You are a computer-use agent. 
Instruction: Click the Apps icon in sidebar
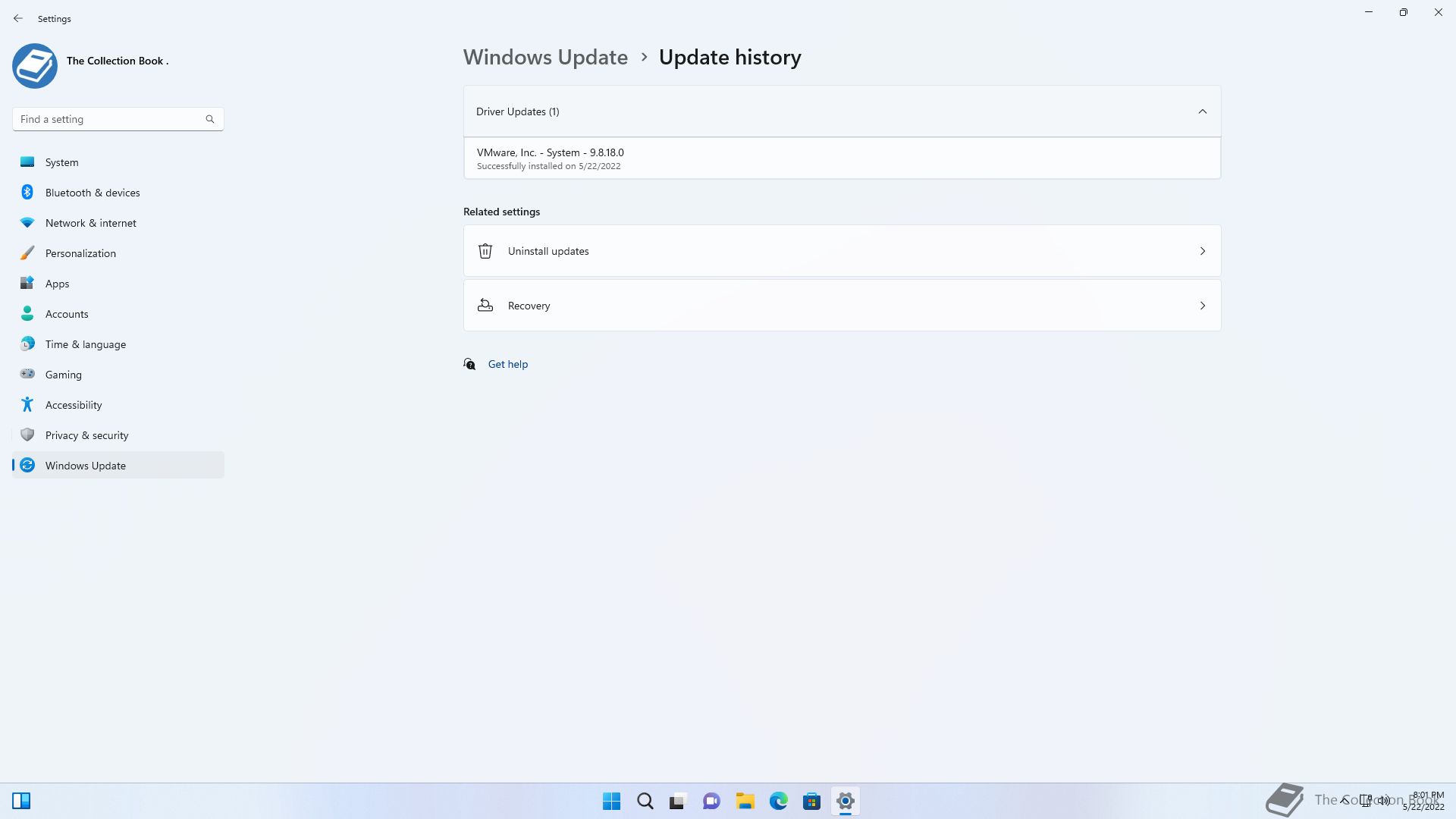(x=27, y=283)
